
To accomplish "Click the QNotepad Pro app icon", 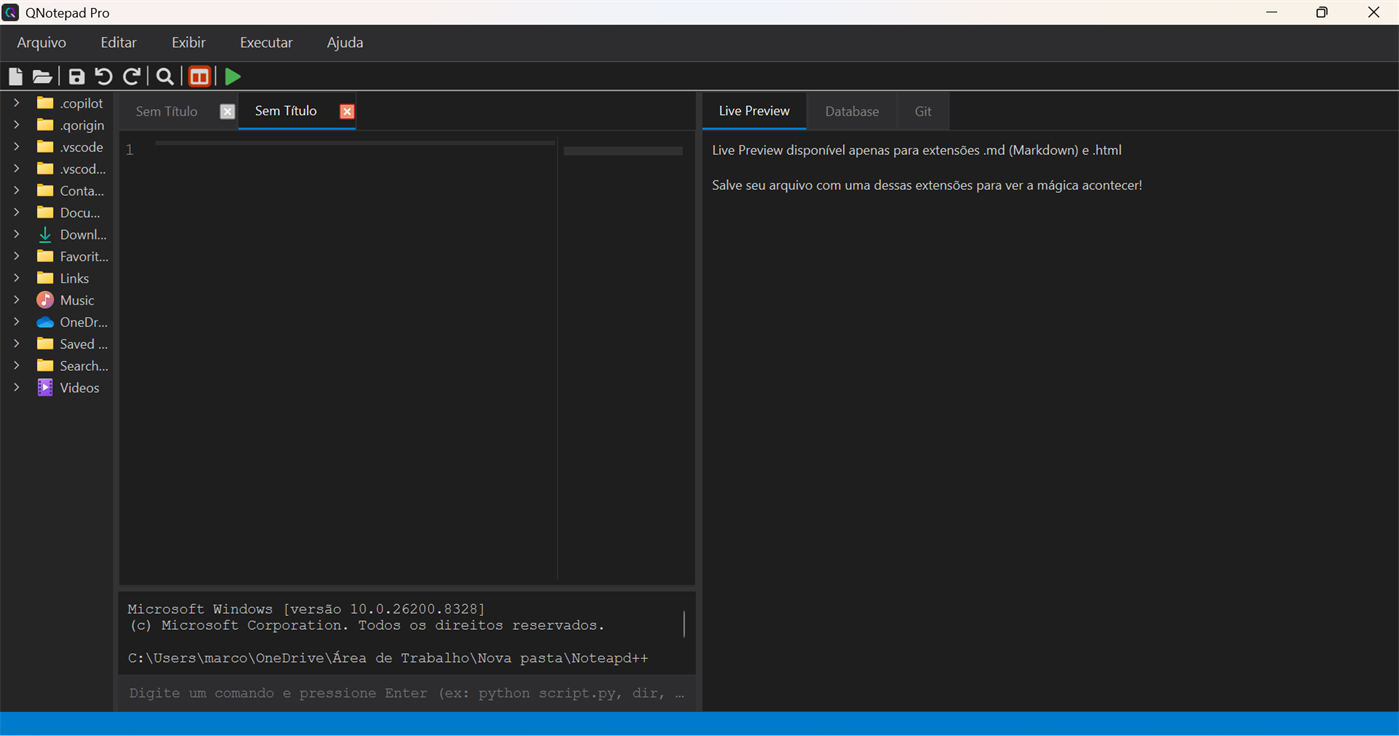I will pos(10,12).
